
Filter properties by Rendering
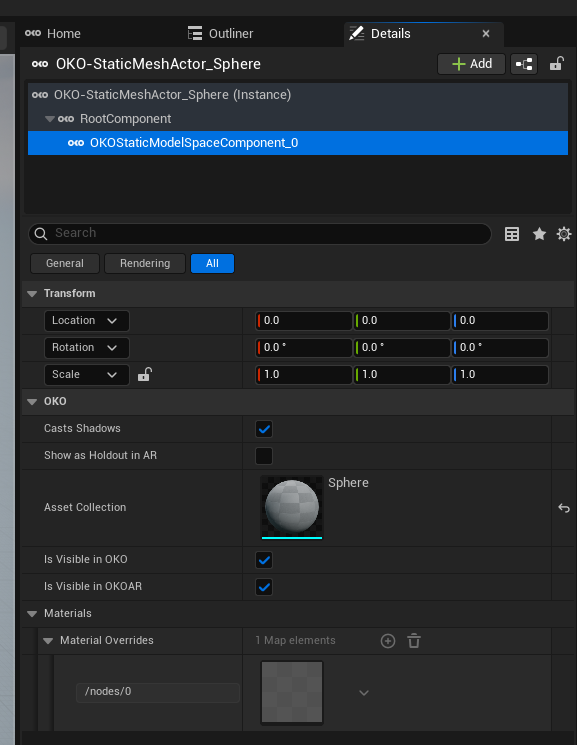click(x=145, y=263)
